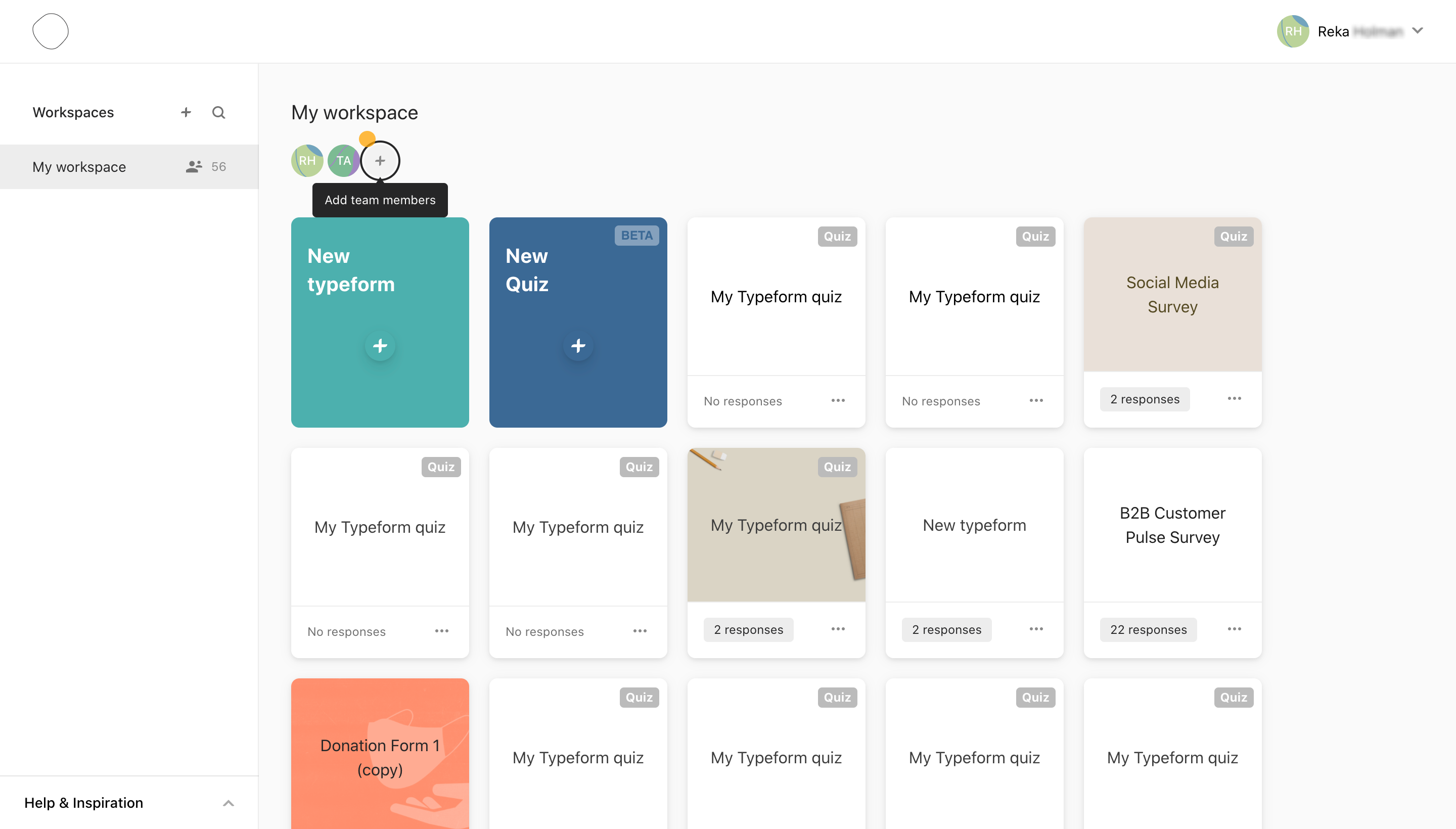Click Help & Inspiration label
This screenshot has height=829, width=1456.
[x=84, y=803]
